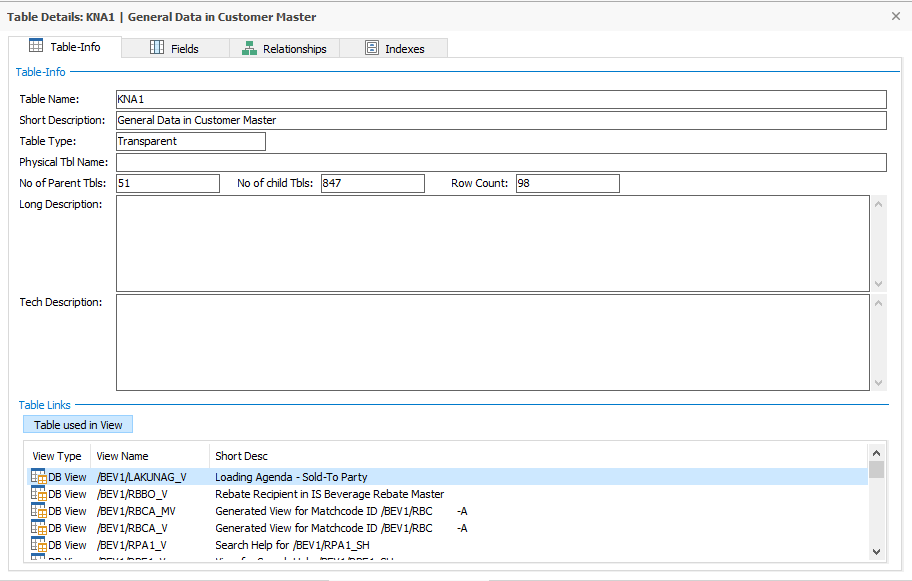
Task: Close the Table Details dialog
Action: 896,16
